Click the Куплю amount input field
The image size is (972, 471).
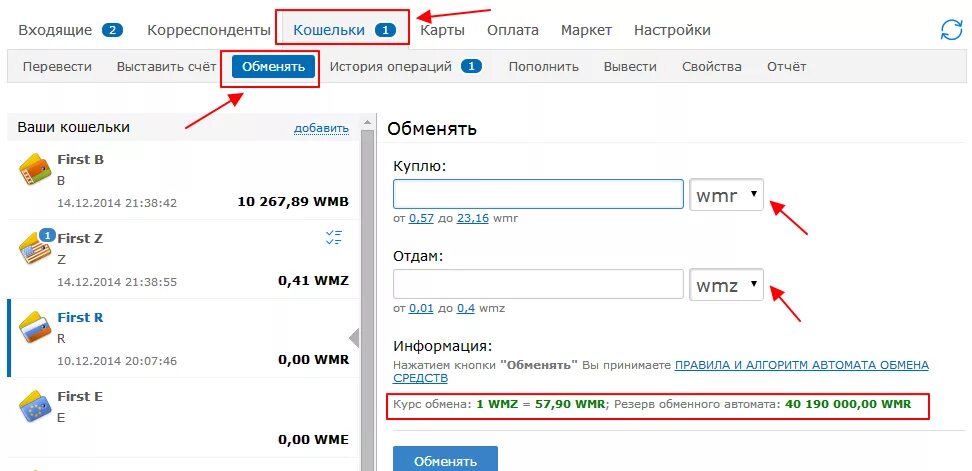tap(538, 195)
